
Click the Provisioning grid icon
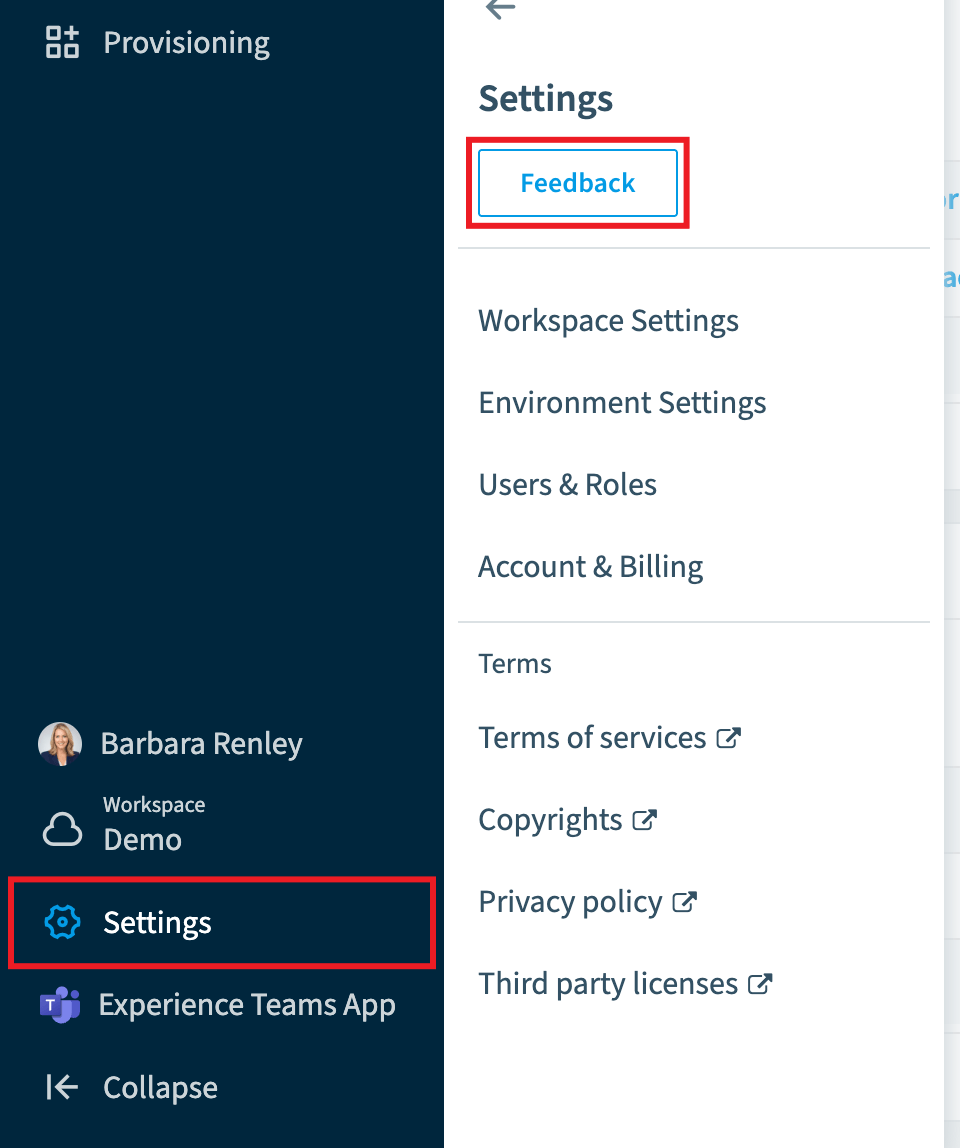coord(62,42)
